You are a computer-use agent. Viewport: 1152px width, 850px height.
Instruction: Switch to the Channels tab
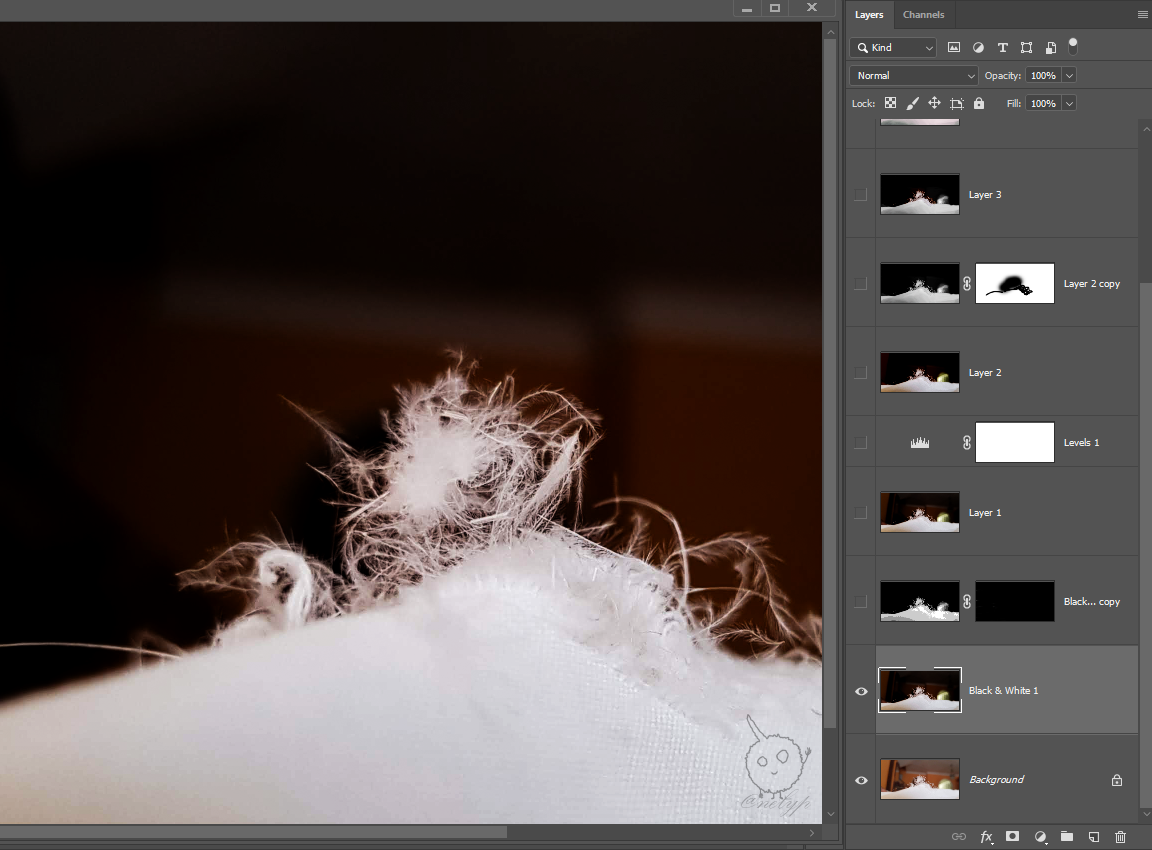(923, 15)
